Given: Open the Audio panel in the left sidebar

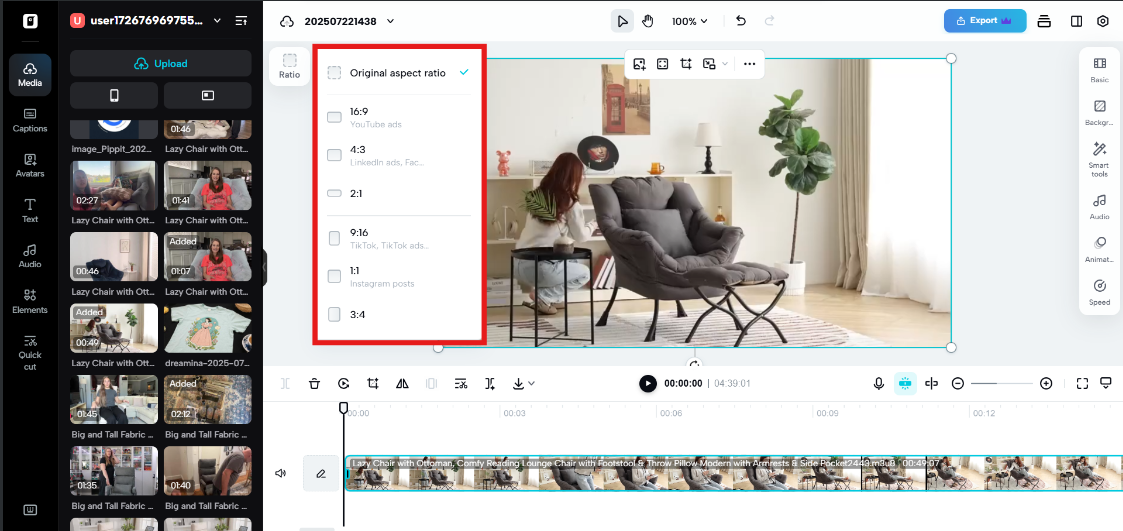Looking at the screenshot, I should (30, 256).
